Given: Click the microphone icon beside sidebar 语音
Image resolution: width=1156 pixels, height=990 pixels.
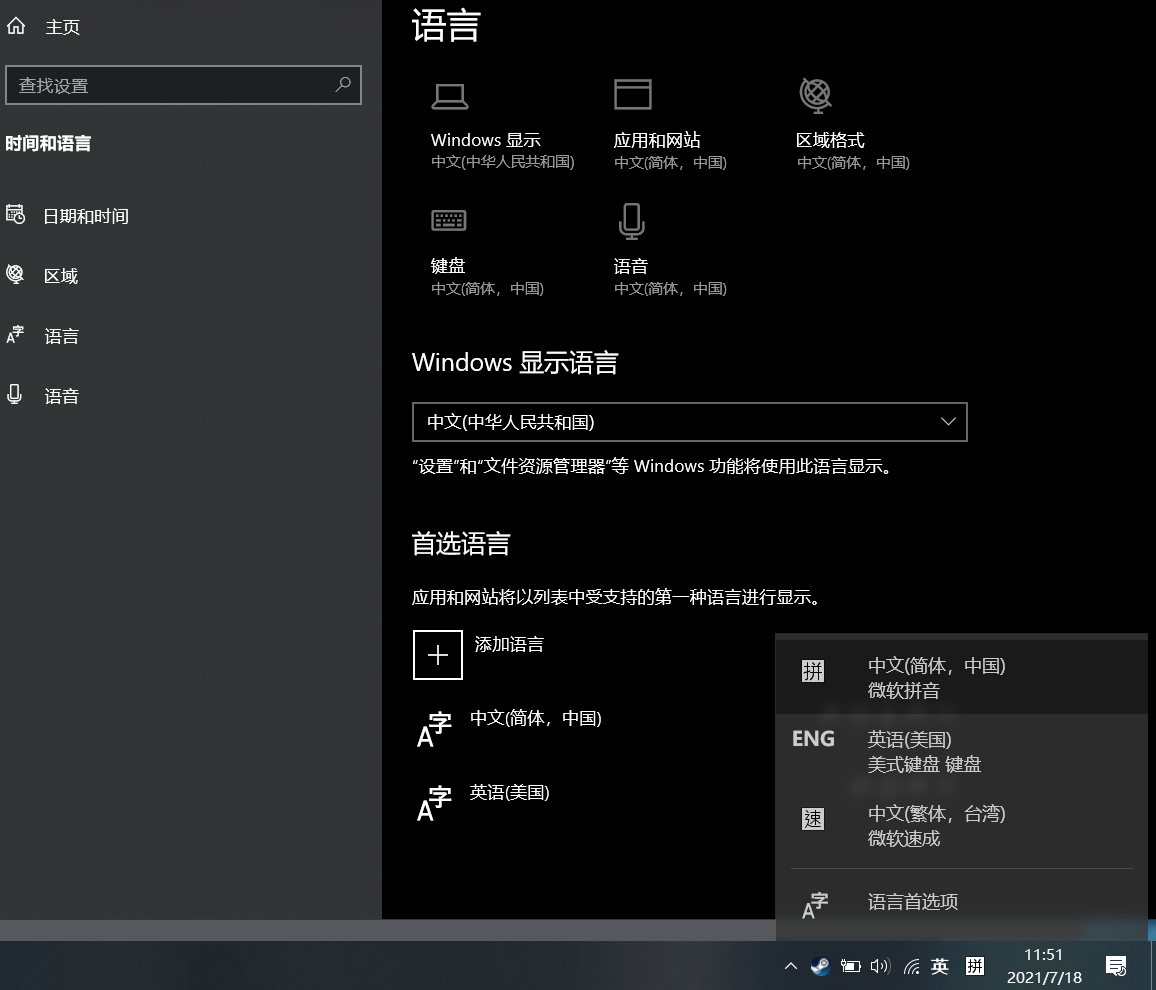Looking at the screenshot, I should coord(14,394).
